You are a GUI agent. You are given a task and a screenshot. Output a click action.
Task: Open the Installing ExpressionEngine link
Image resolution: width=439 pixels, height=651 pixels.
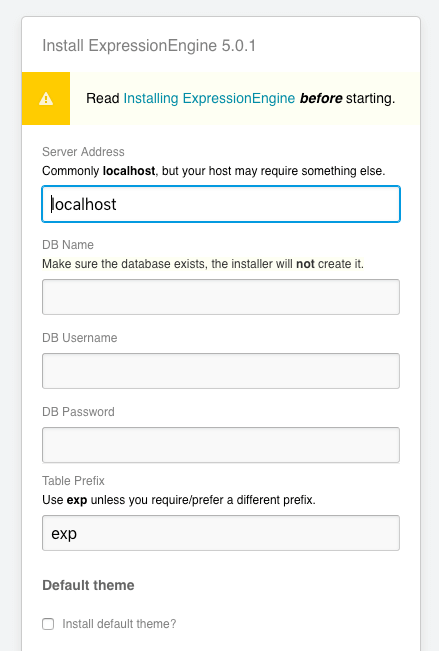pyautogui.click(x=209, y=98)
